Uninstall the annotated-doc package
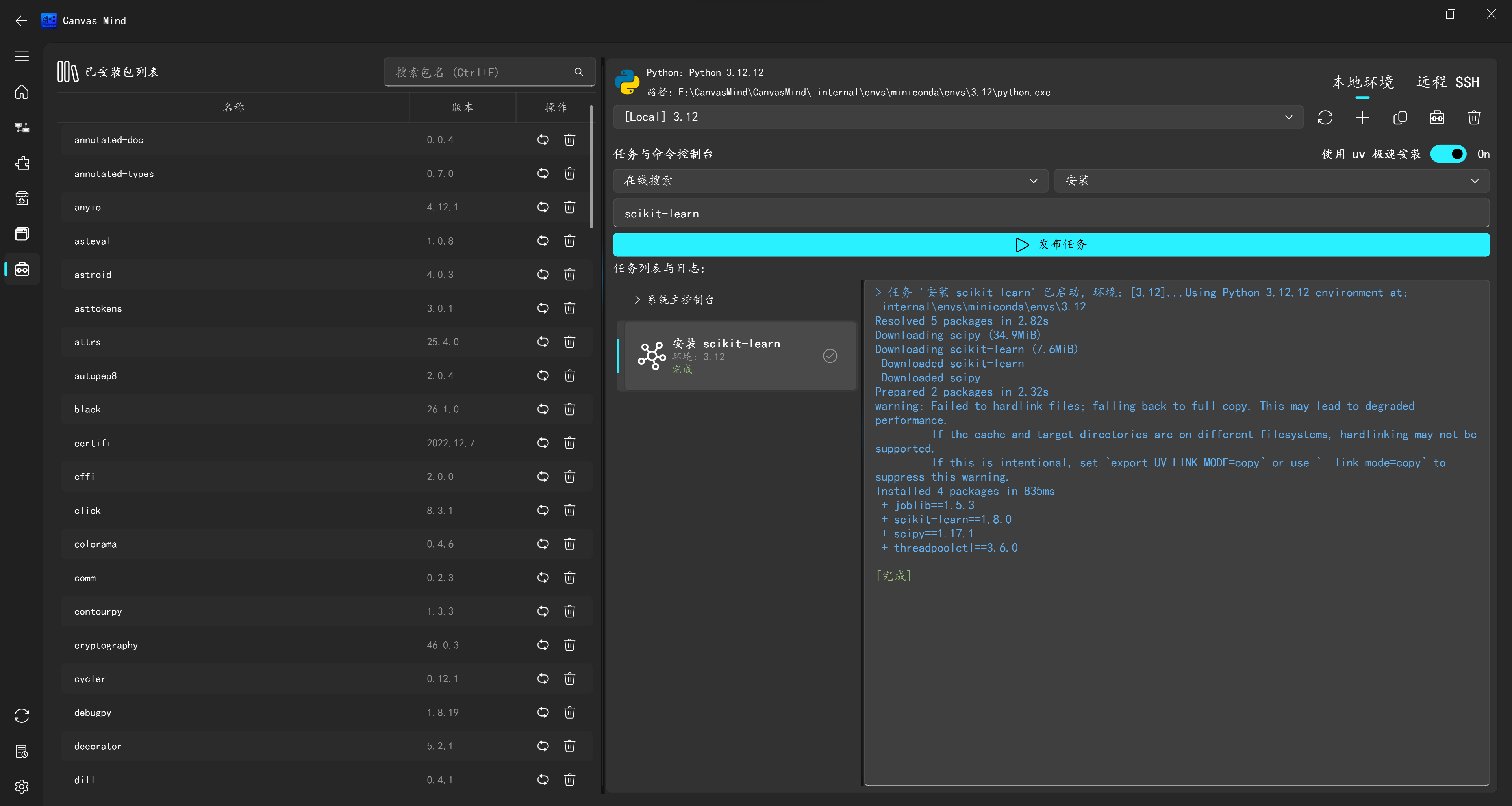This screenshot has width=1512, height=806. tap(569, 140)
